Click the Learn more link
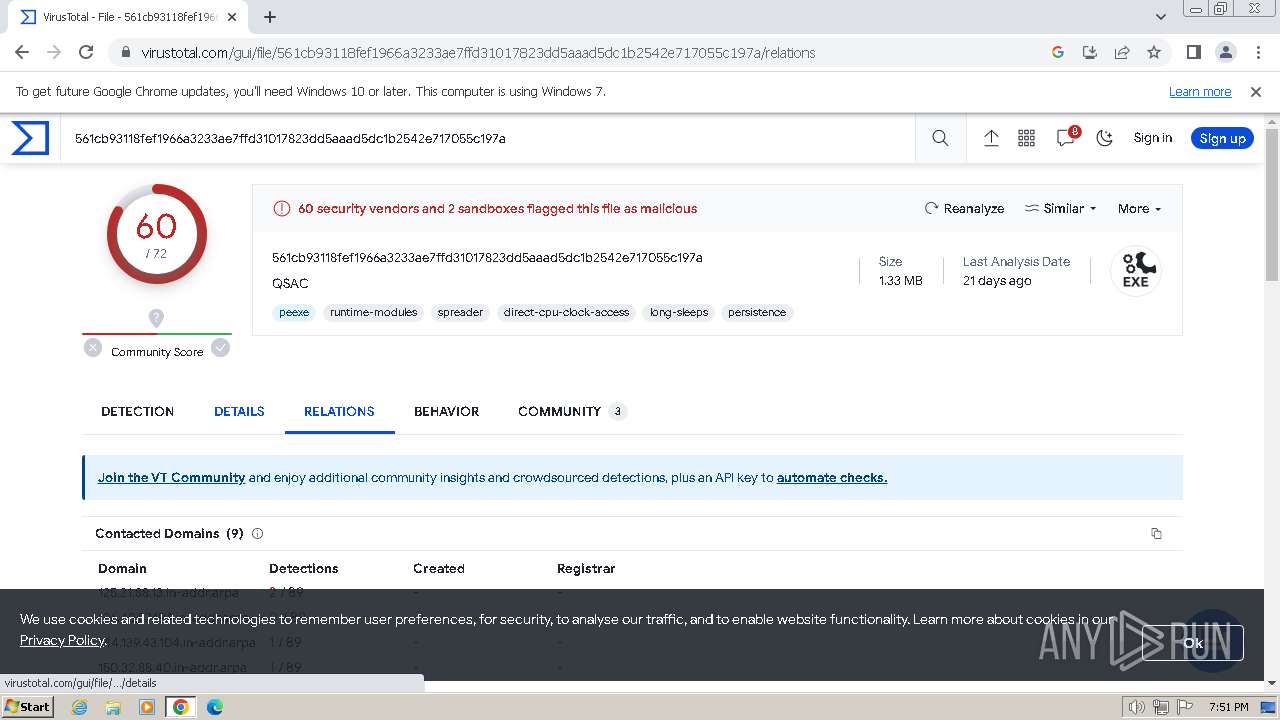The height and width of the screenshot is (720, 1280). 1200,91
